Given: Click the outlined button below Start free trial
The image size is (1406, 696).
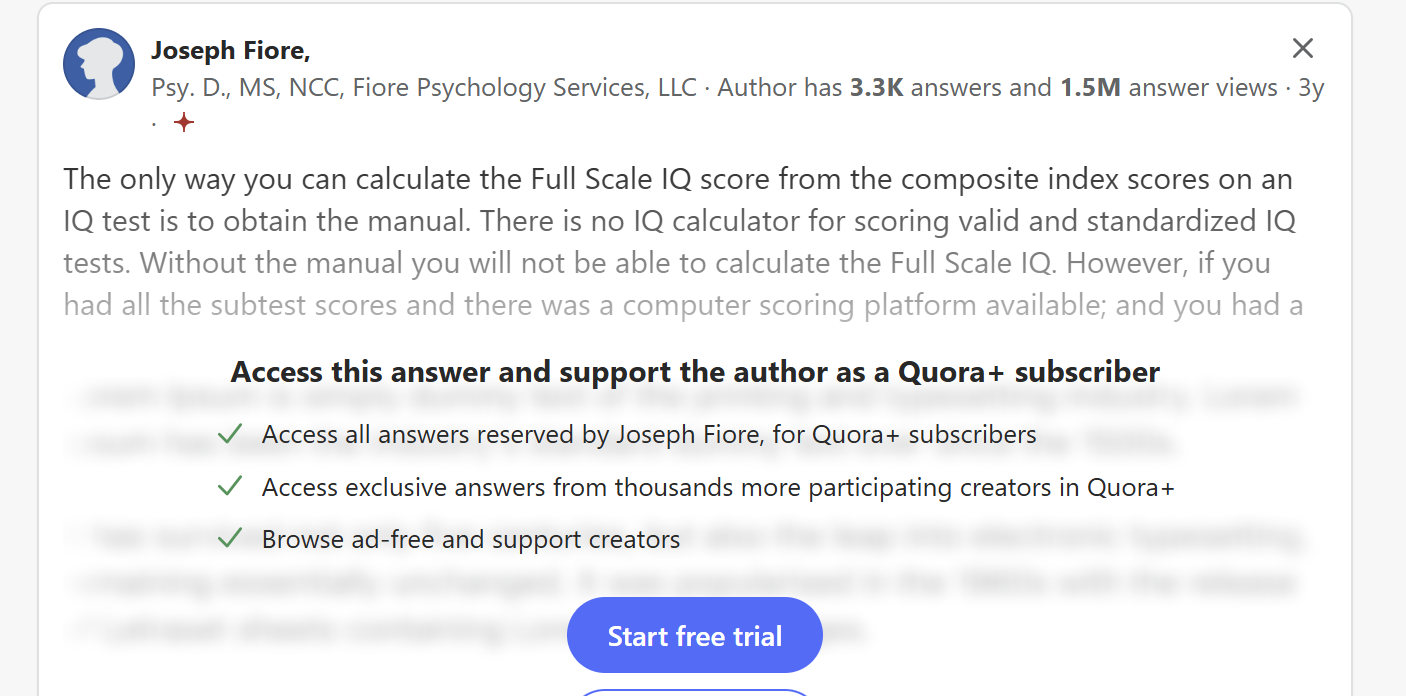Looking at the screenshot, I should 695,692.
